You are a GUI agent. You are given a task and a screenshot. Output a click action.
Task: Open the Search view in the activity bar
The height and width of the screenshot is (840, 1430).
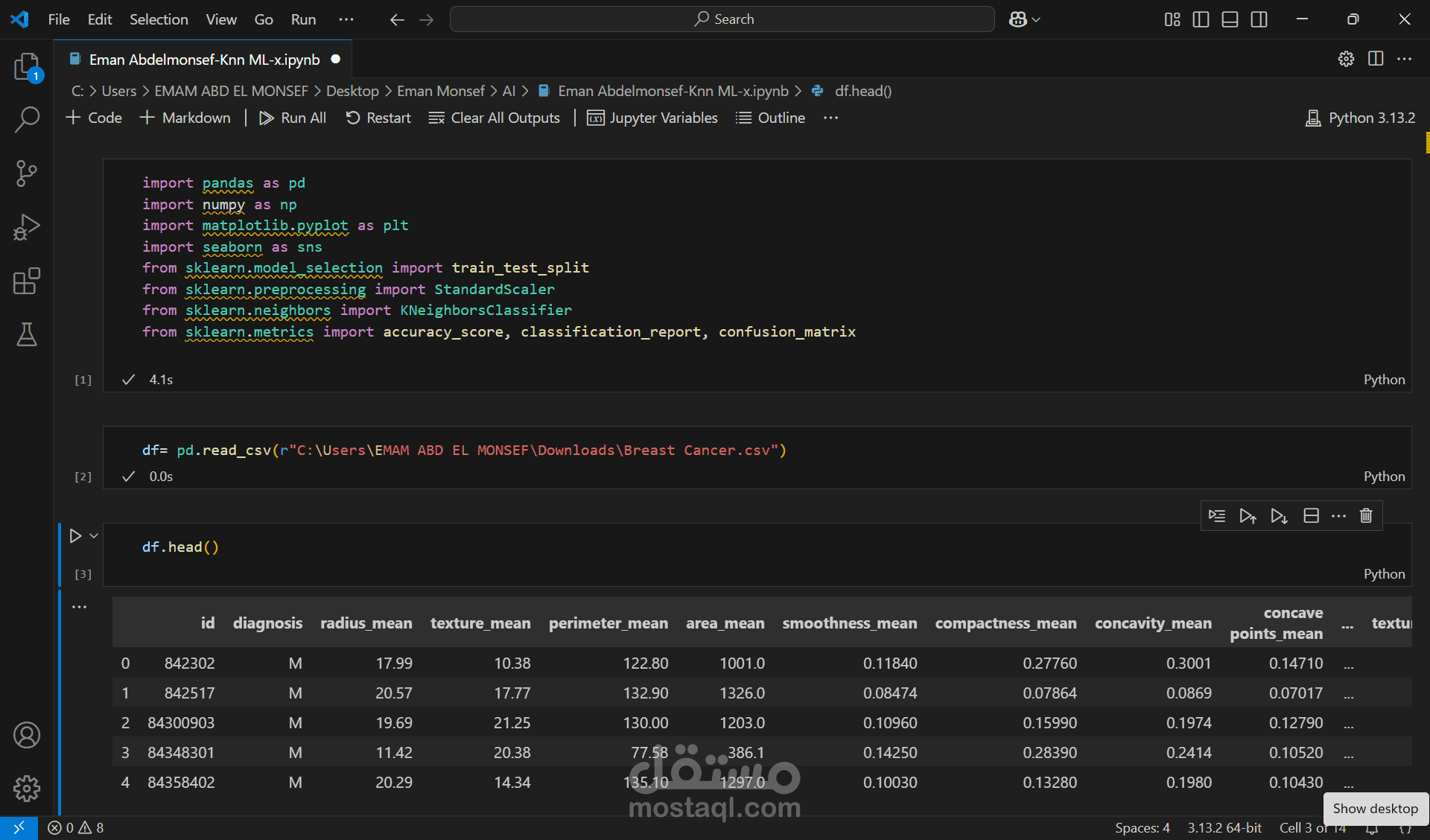click(x=27, y=119)
